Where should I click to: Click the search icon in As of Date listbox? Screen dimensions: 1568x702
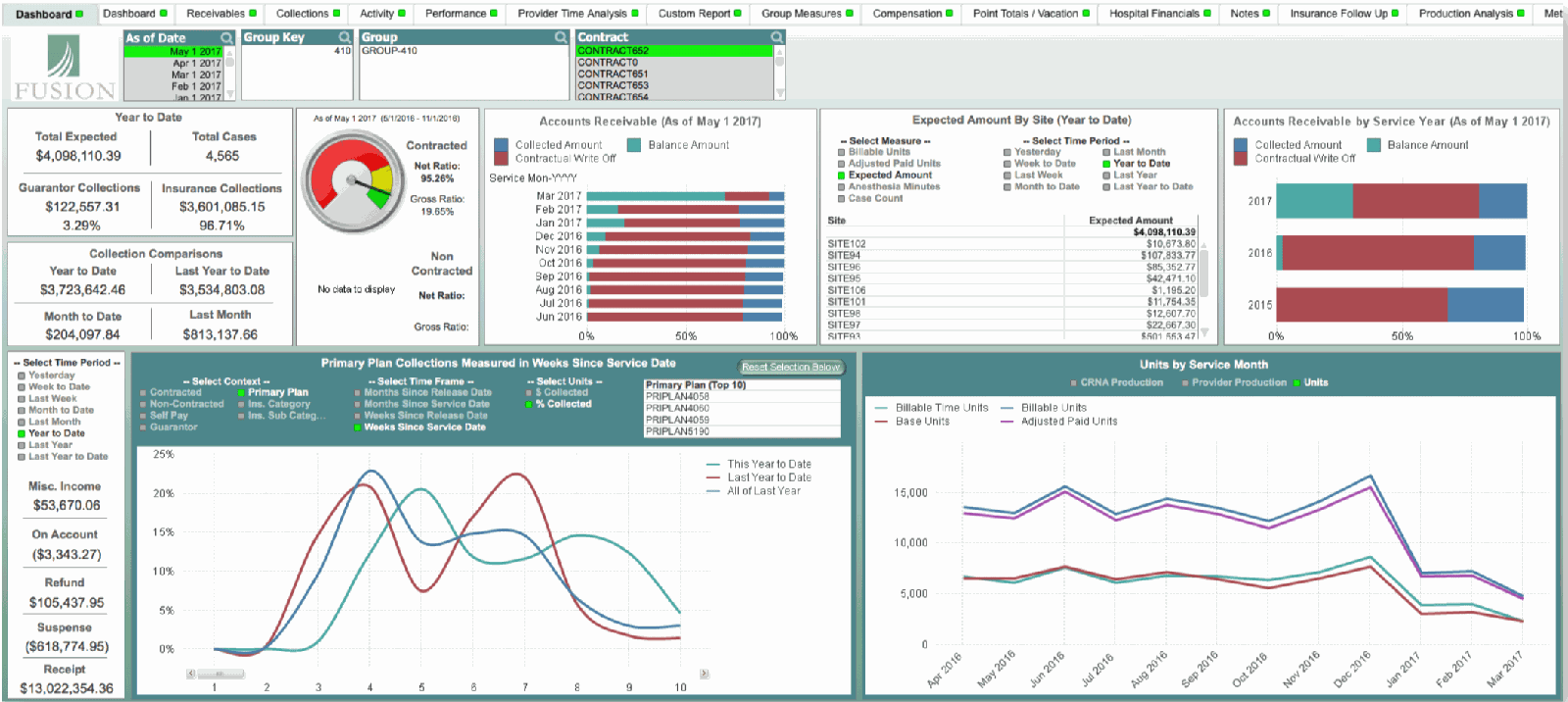(226, 38)
